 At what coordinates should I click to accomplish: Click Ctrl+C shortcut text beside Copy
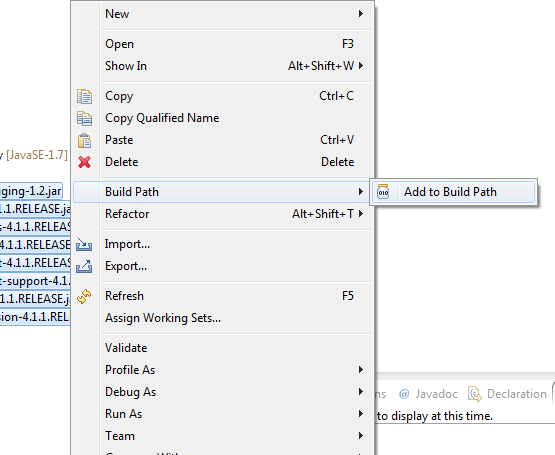click(x=336, y=96)
